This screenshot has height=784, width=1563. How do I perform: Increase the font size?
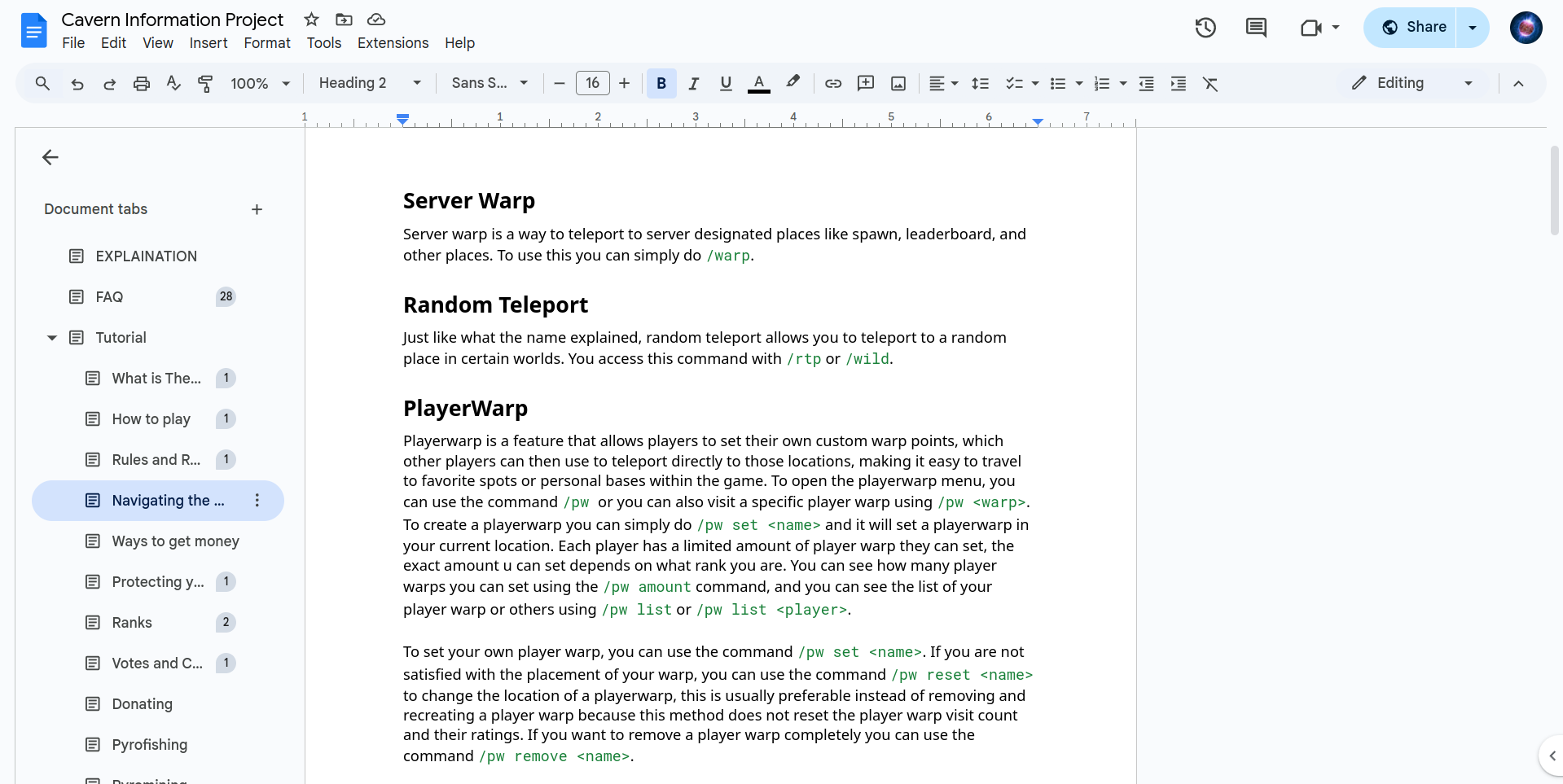[625, 83]
